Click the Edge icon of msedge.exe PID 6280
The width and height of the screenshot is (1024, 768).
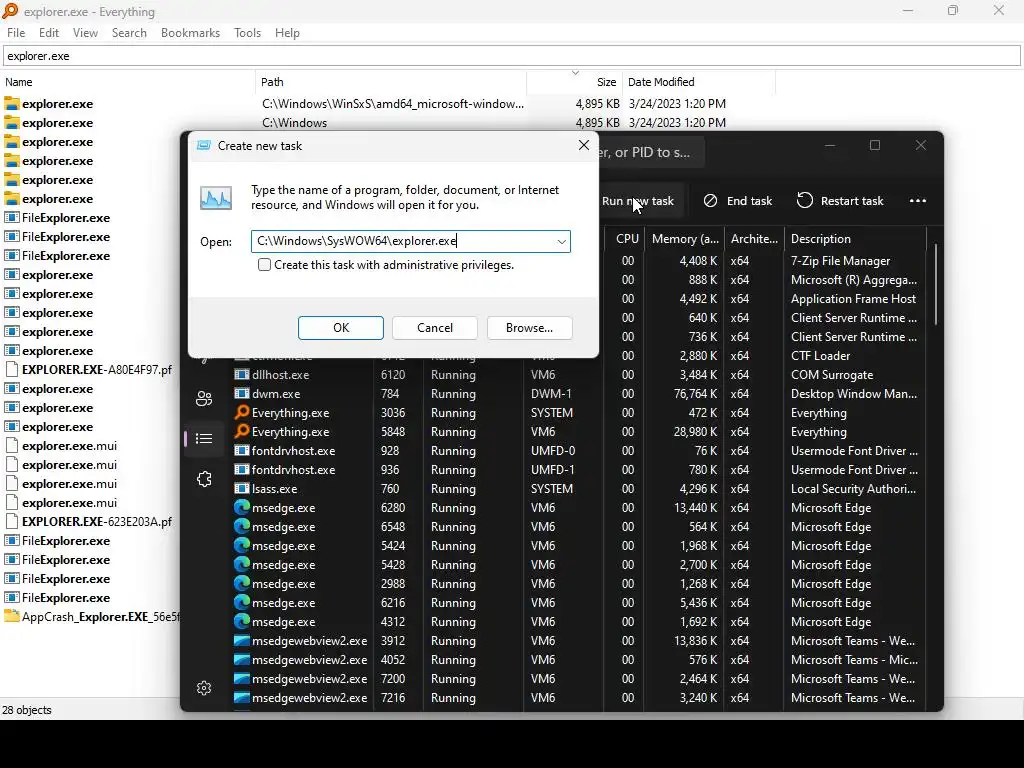[x=242, y=507]
